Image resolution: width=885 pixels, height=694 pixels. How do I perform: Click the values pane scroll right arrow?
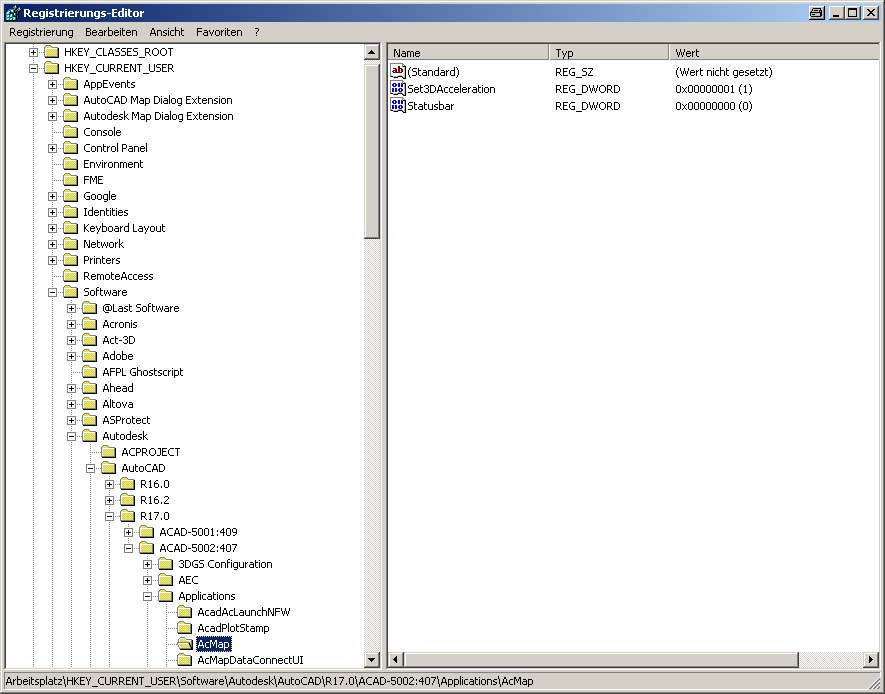coord(871,660)
